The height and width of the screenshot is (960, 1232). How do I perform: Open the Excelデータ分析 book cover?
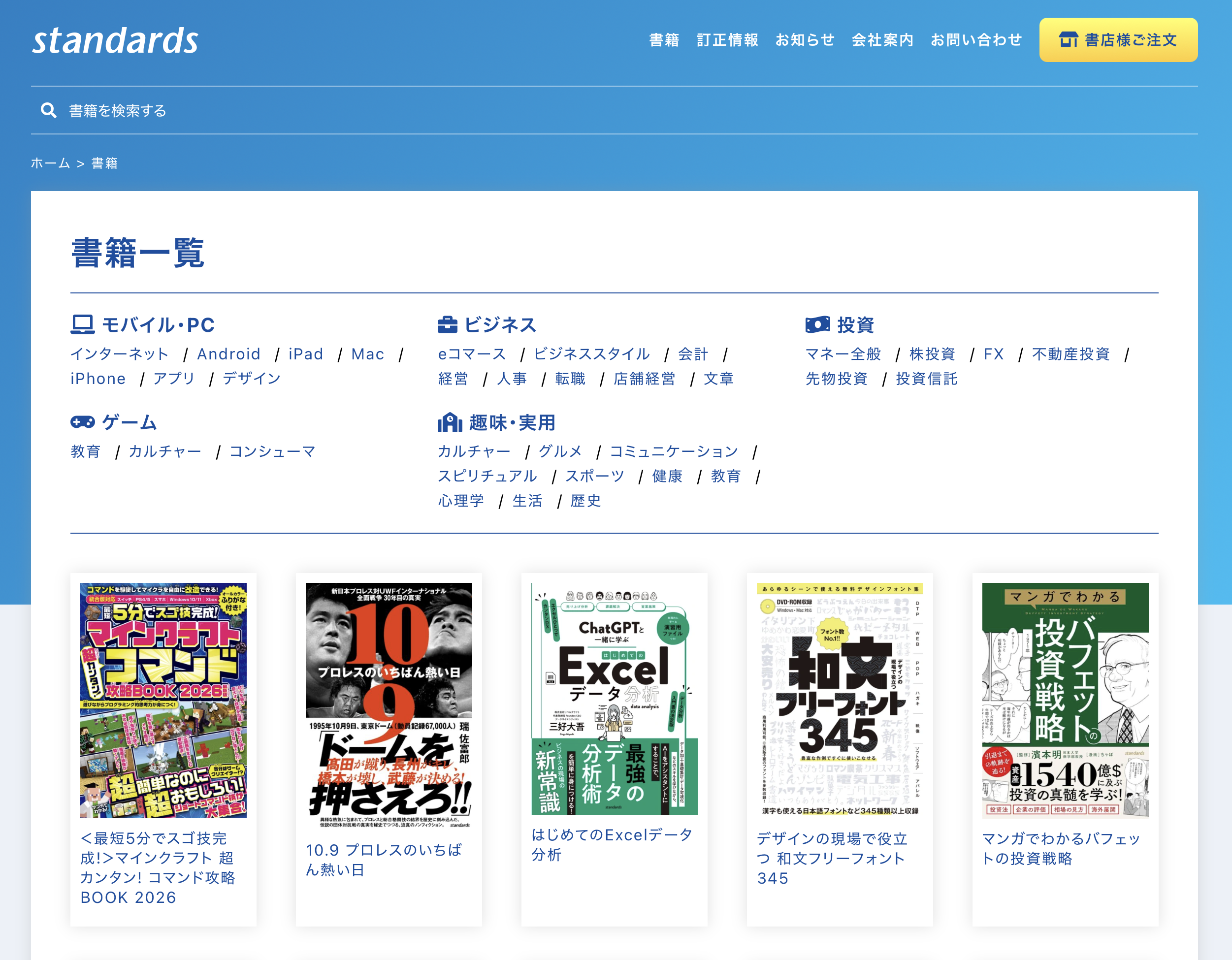(x=614, y=698)
